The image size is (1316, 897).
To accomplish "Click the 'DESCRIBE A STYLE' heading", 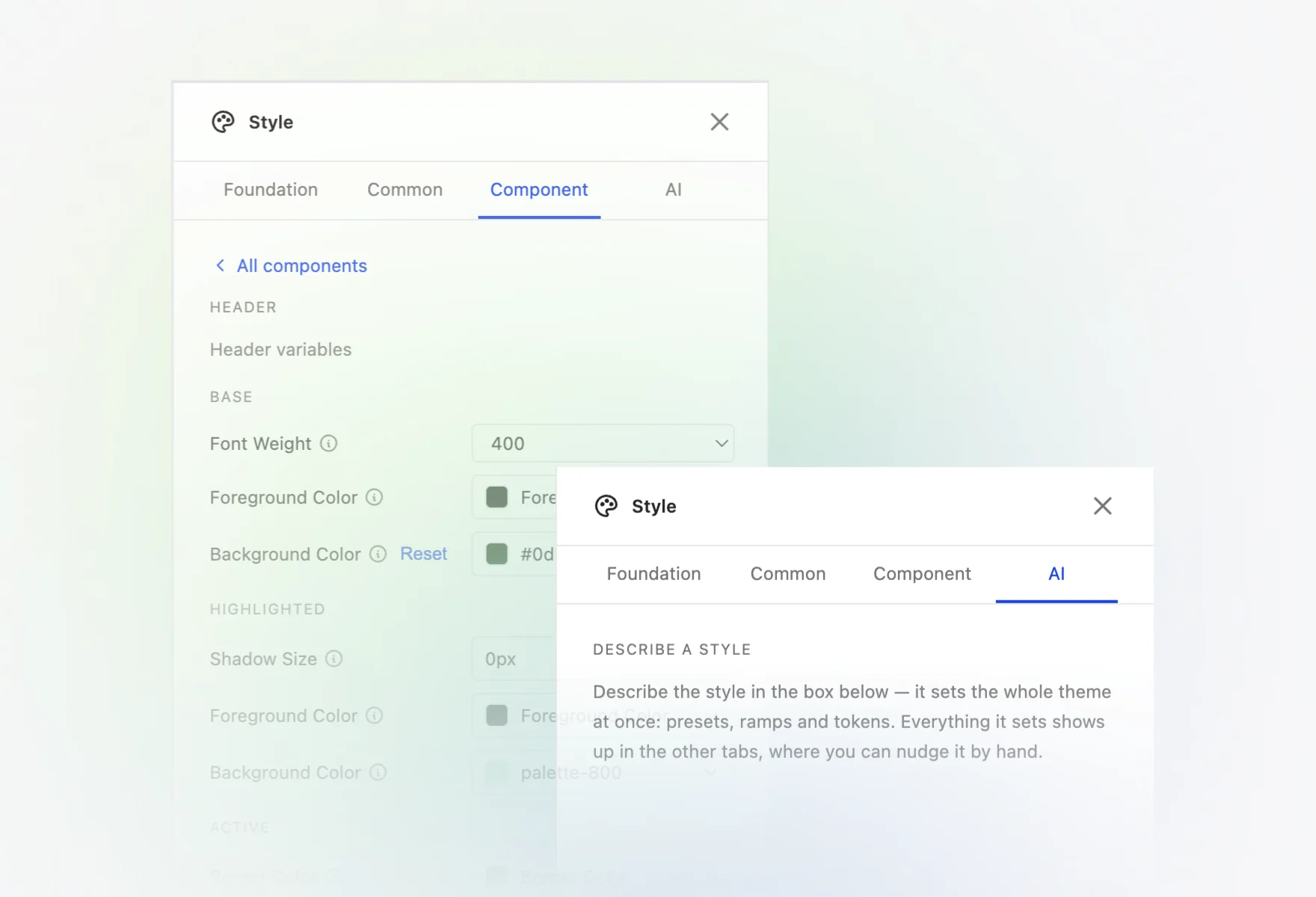I will [671, 650].
